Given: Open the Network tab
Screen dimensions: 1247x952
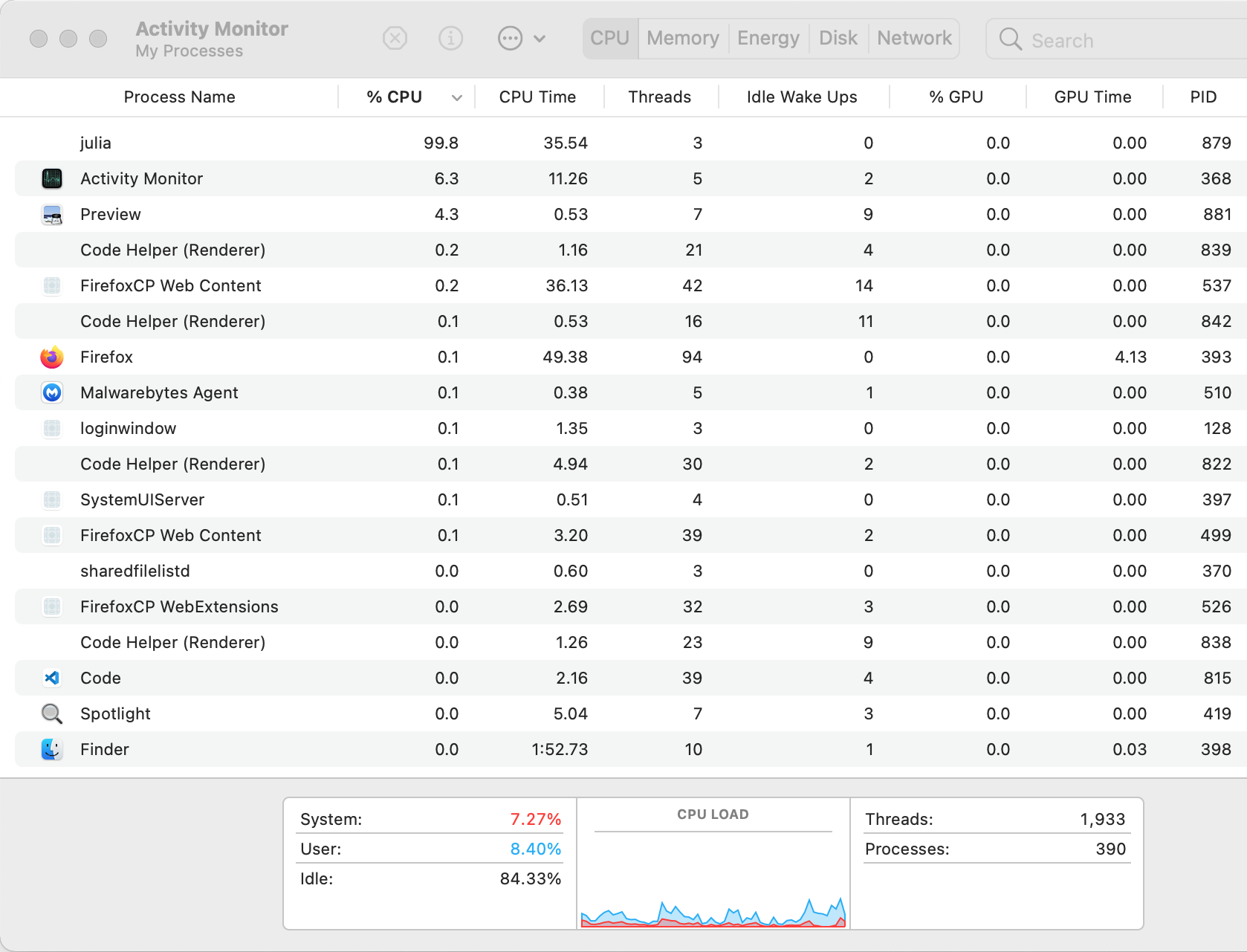Looking at the screenshot, I should click(913, 38).
